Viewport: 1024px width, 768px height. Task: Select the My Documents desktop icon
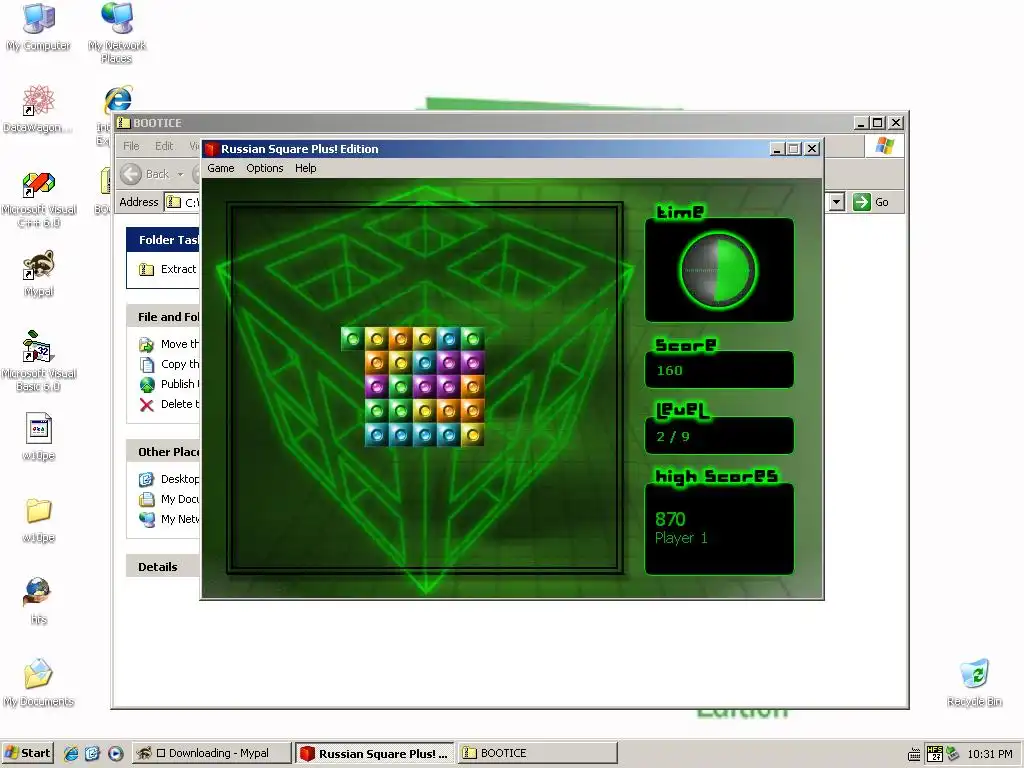pos(39,683)
